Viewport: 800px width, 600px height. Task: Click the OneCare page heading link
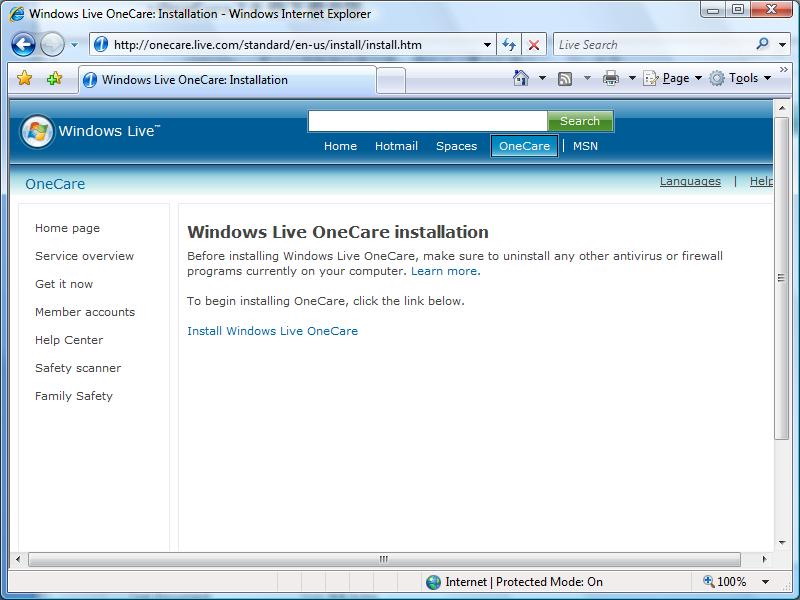click(55, 184)
